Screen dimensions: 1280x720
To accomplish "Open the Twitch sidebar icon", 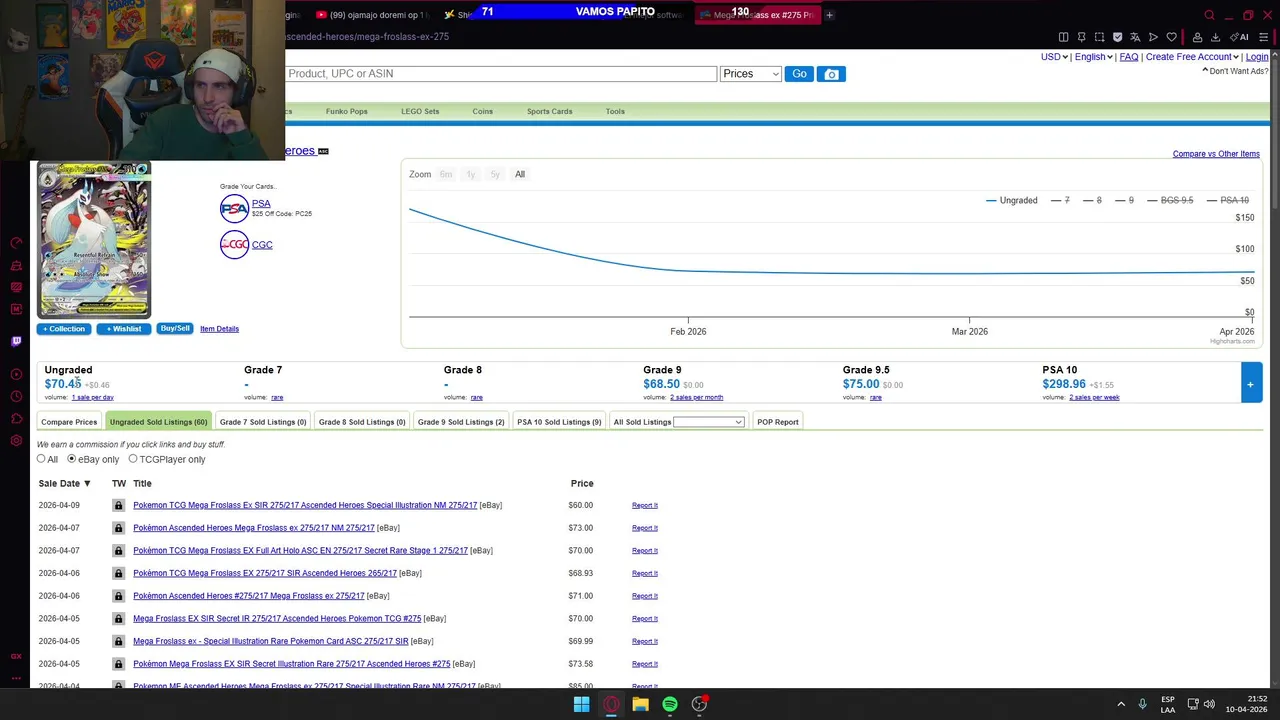I will (x=16, y=342).
